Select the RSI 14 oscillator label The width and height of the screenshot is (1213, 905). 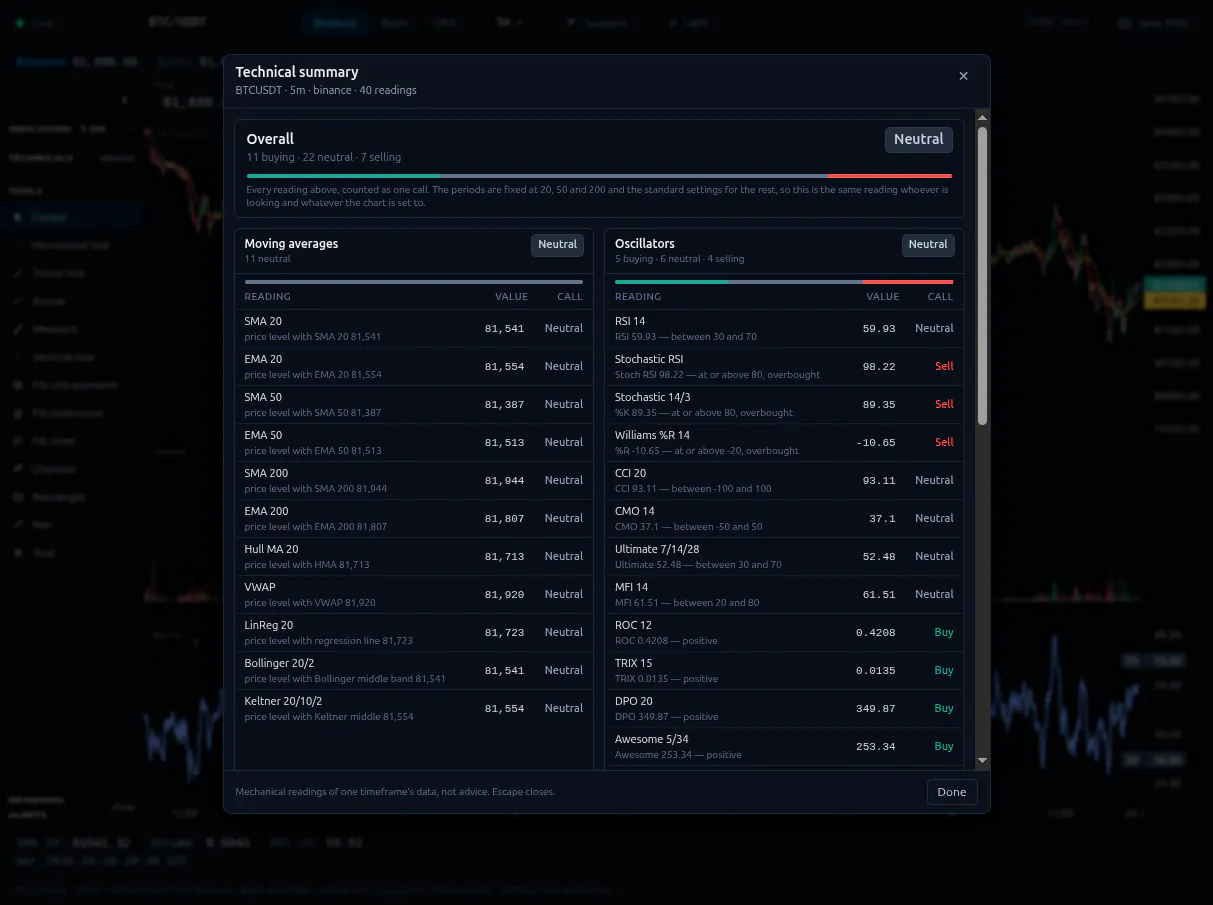point(630,321)
